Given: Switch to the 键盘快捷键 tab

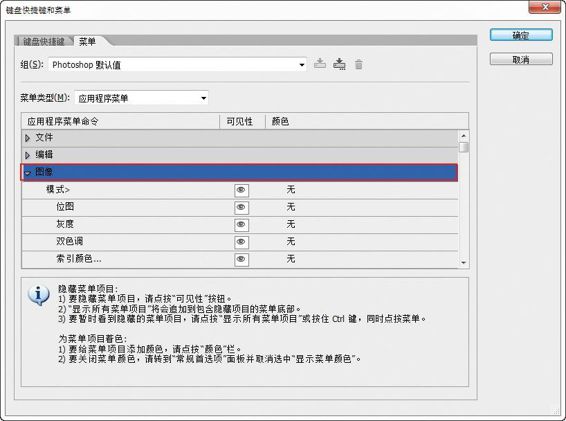Looking at the screenshot, I should pyautogui.click(x=44, y=42).
